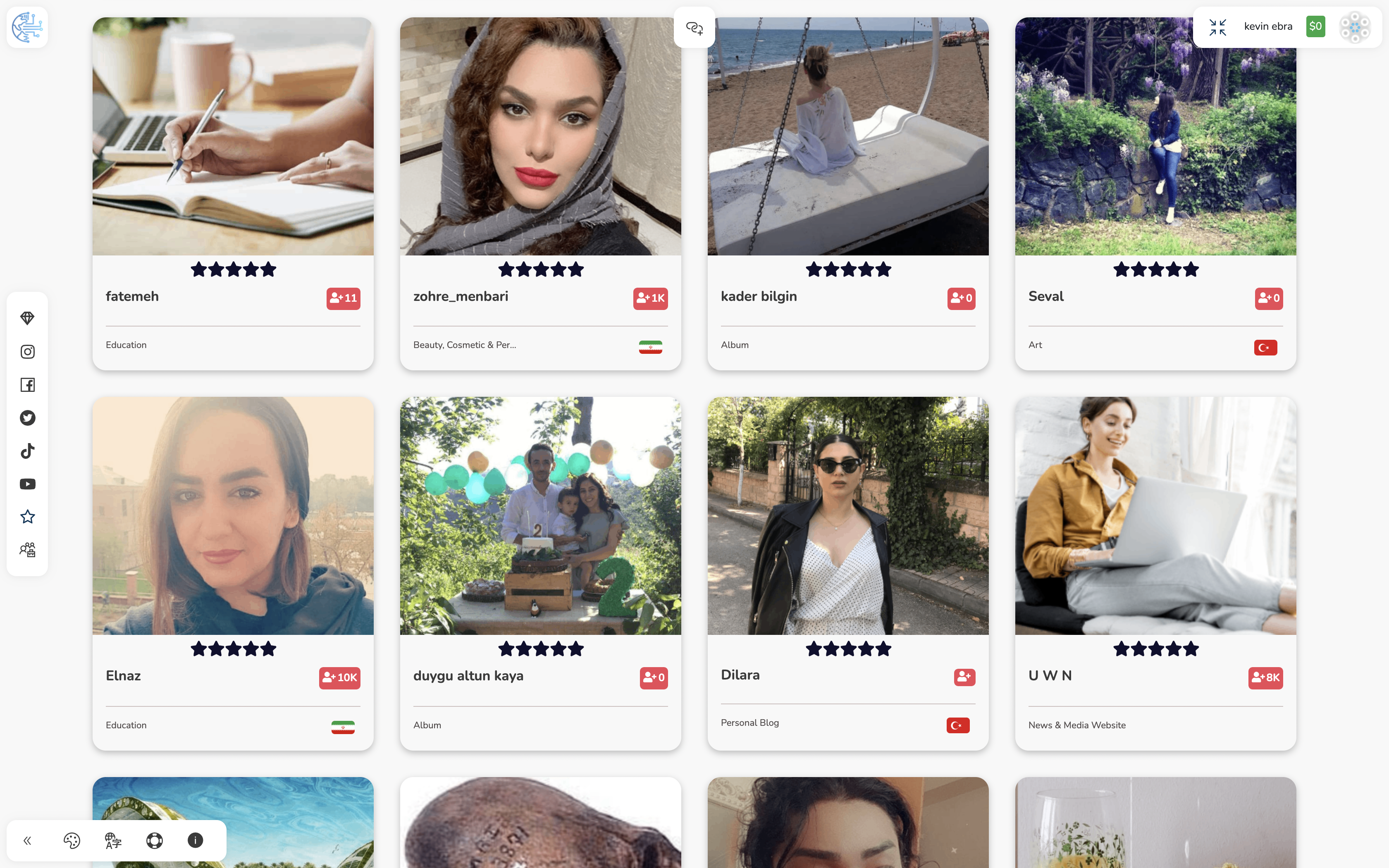Click the info icon in bottom toolbar
Viewport: 1389px width, 868px height.
(195, 840)
